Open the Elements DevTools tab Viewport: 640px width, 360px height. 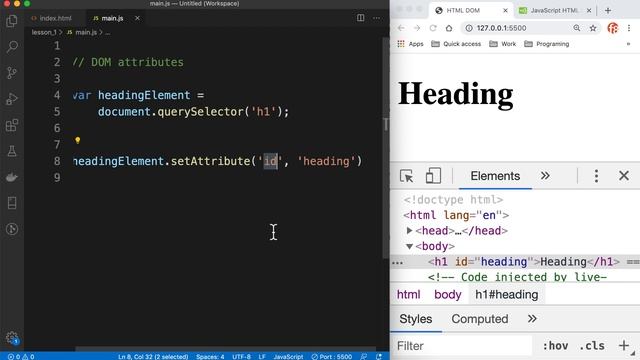click(495, 176)
